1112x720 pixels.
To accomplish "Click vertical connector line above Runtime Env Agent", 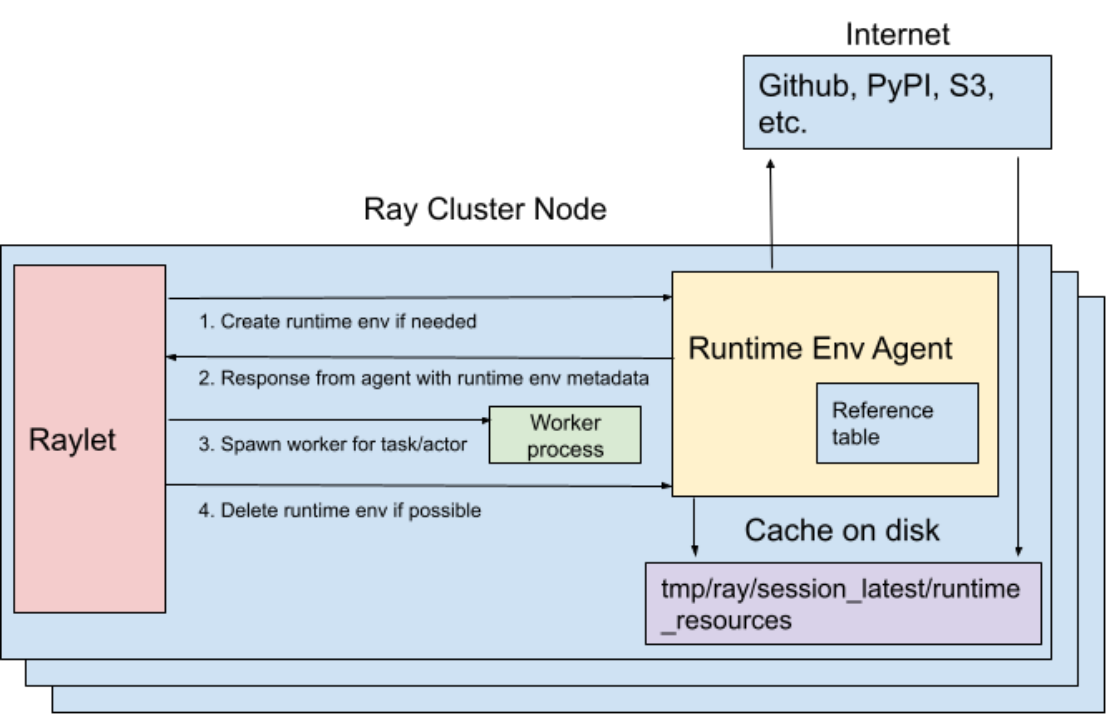I will click(x=771, y=258).
